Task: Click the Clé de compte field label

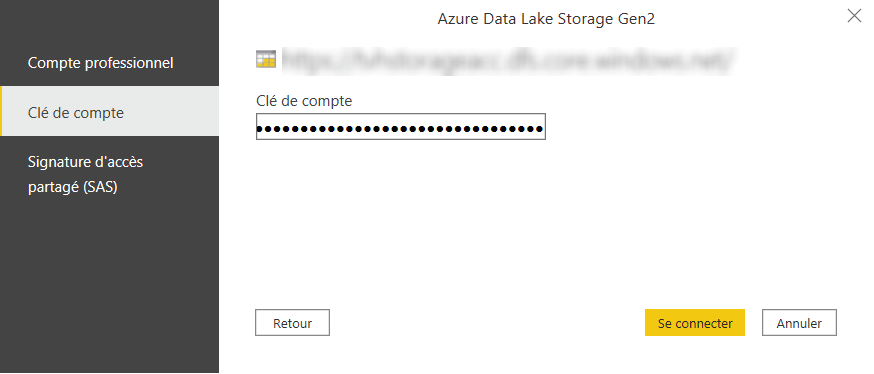Action: click(304, 101)
